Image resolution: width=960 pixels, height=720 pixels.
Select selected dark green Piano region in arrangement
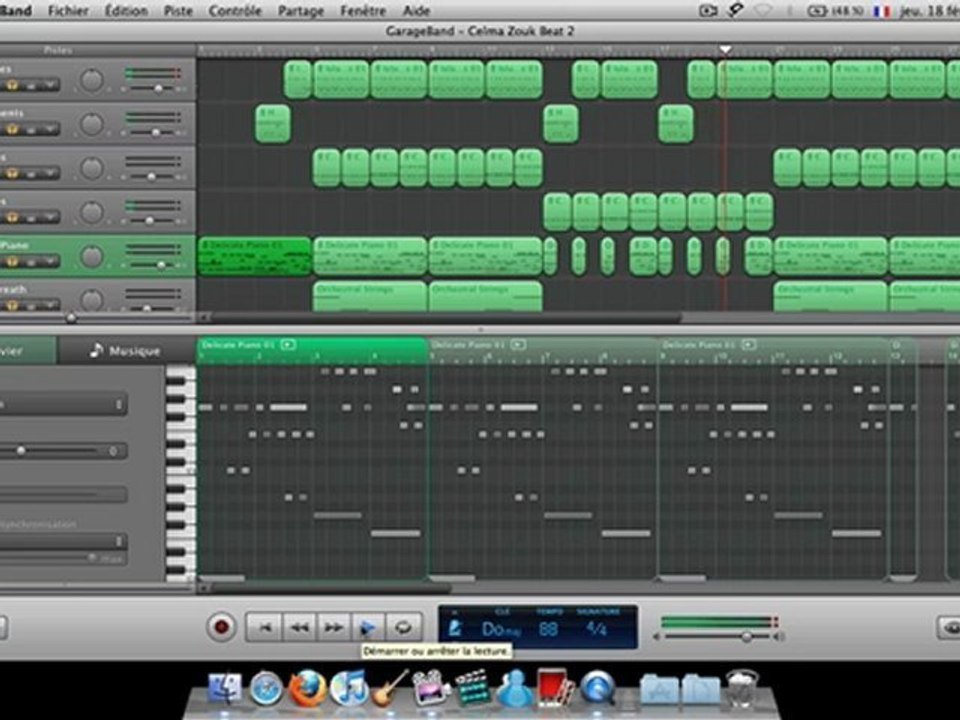(x=255, y=257)
